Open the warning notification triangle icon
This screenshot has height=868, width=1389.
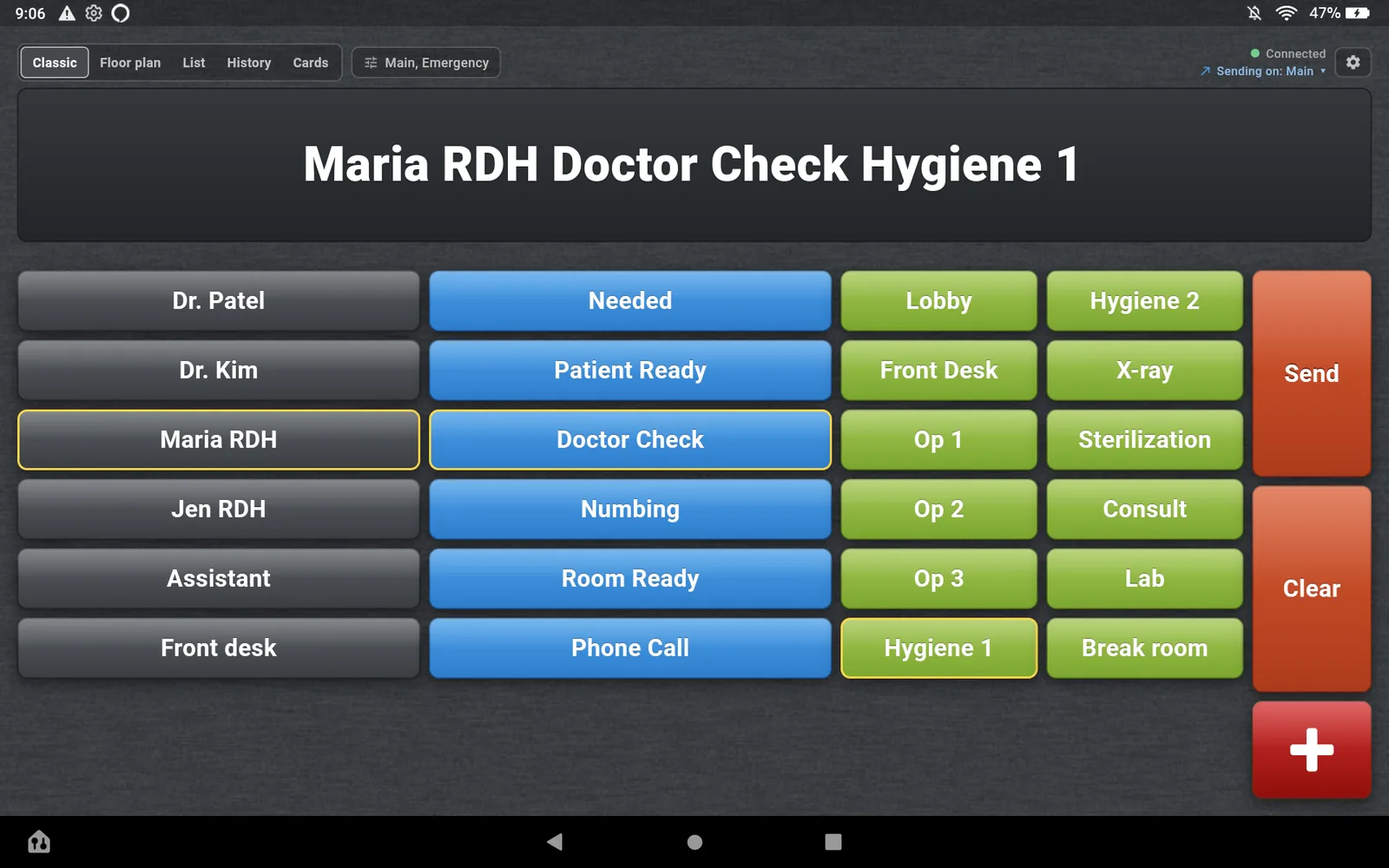click(x=67, y=13)
